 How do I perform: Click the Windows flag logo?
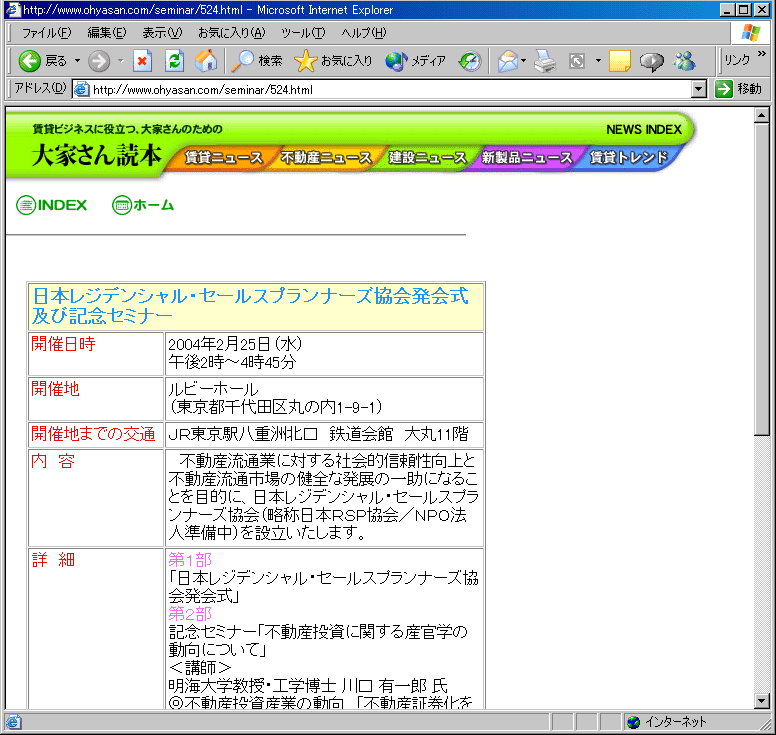tap(751, 33)
